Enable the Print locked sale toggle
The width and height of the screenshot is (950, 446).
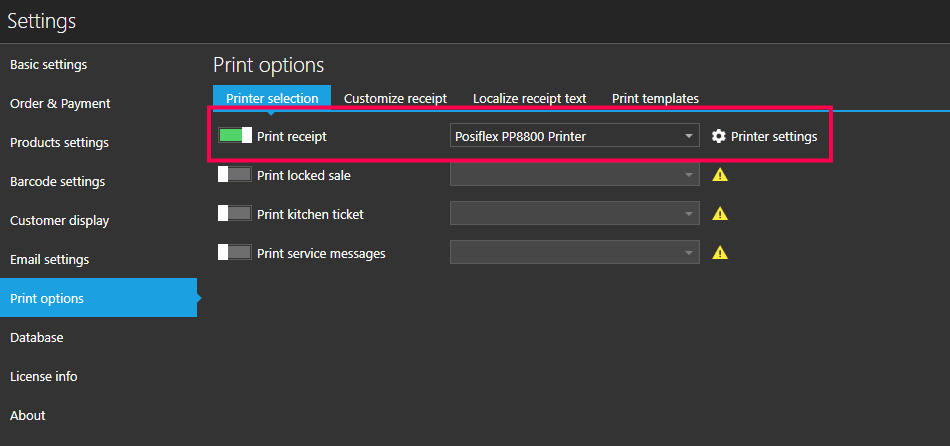235,175
